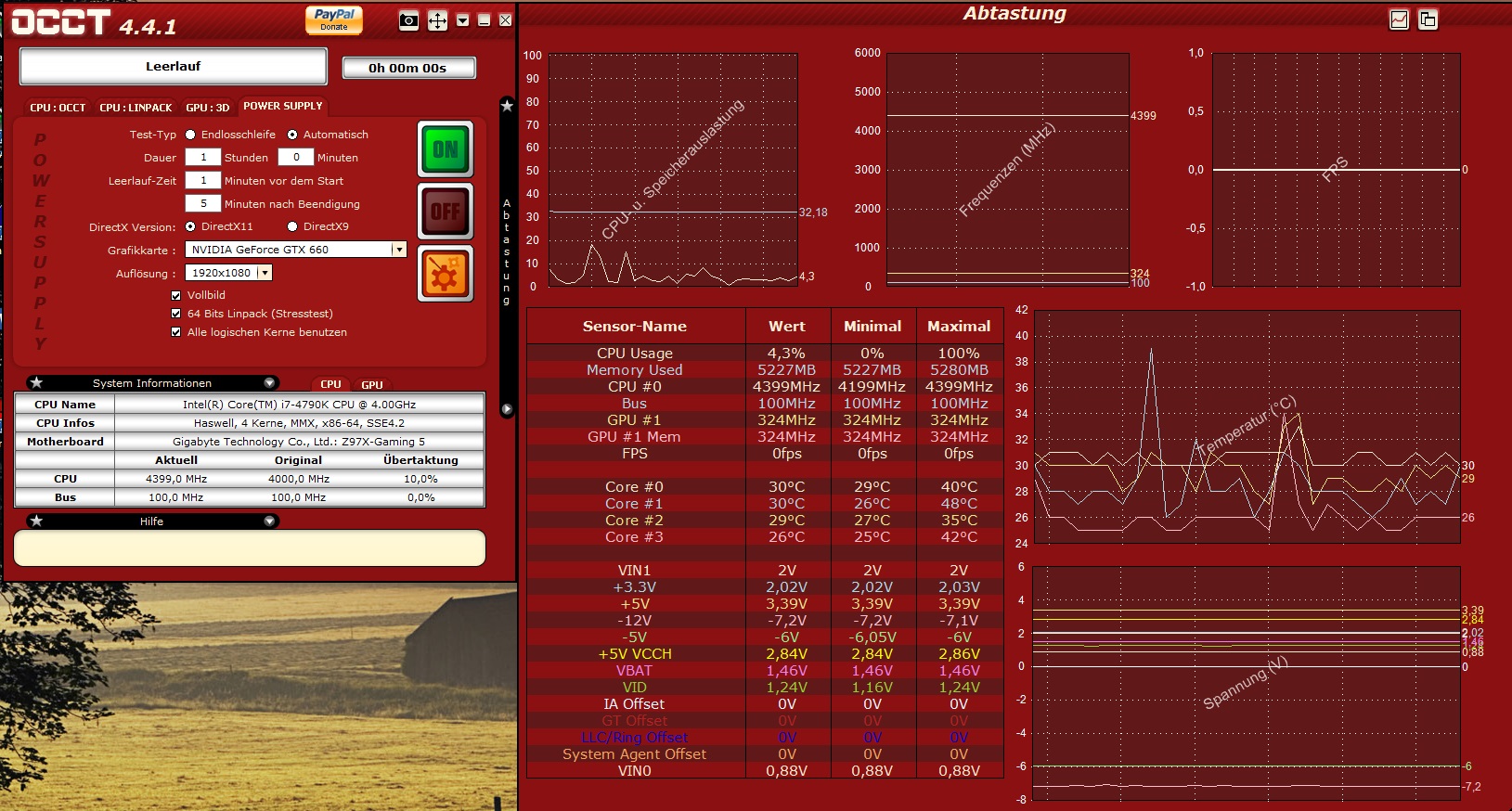Take a screenshot with the camera icon
This screenshot has height=811, width=1512.
pyautogui.click(x=408, y=21)
